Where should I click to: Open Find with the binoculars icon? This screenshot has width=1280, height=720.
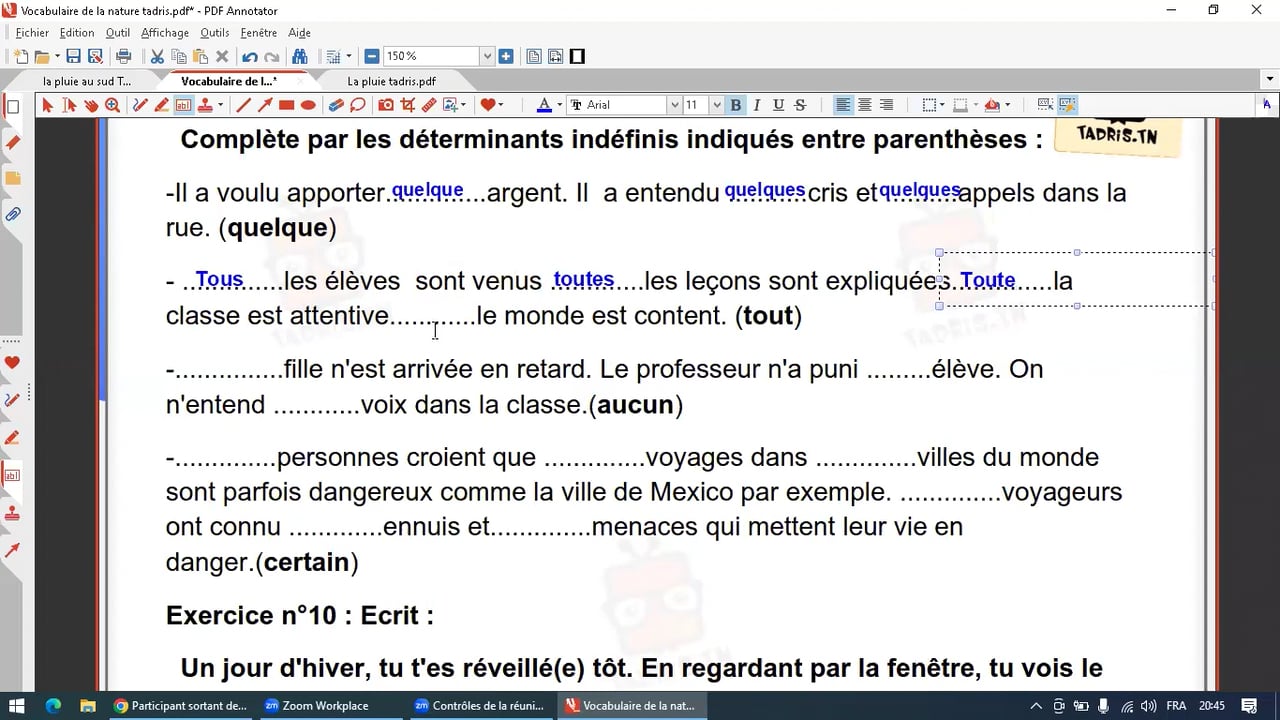click(x=299, y=56)
